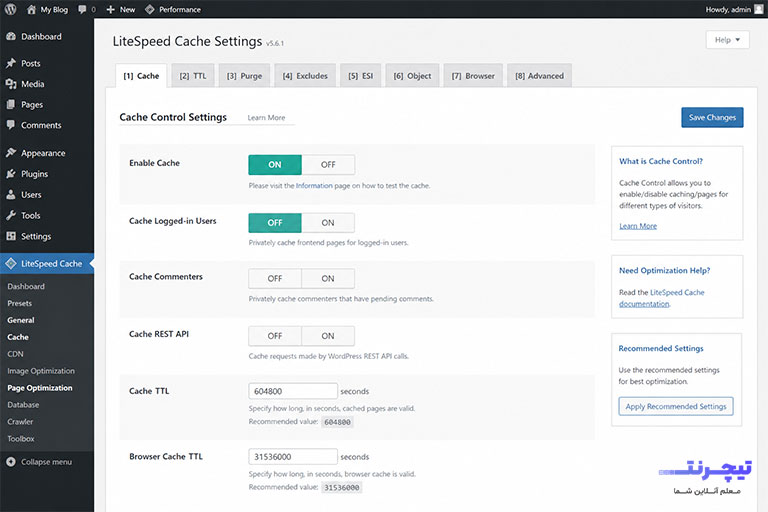
Task: Click the Plugins plug icon
Action: (x=11, y=173)
